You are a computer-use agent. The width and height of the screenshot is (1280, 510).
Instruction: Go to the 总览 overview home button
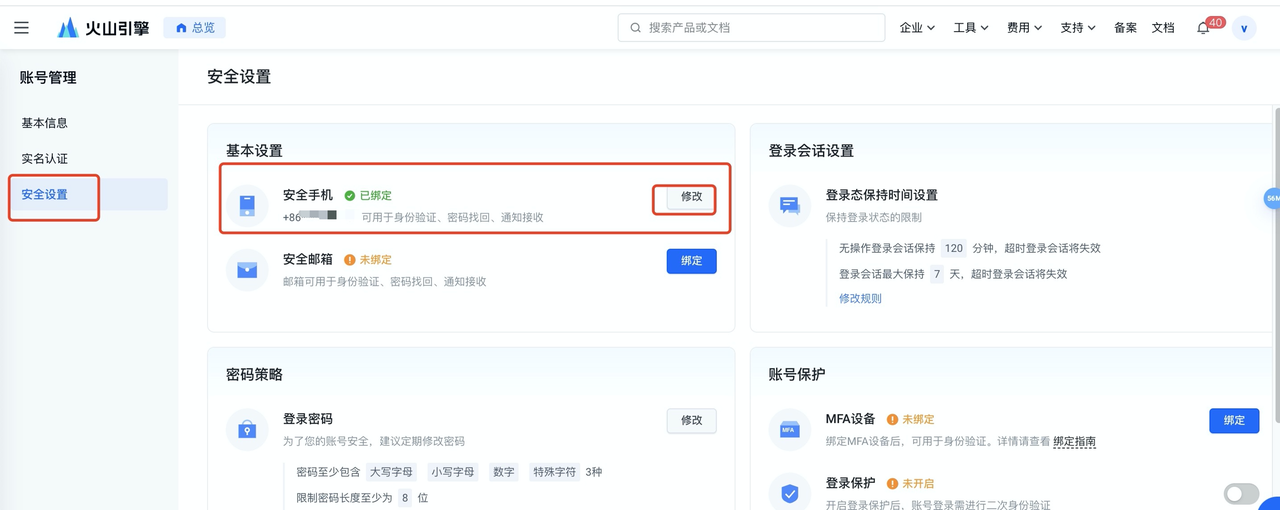click(x=195, y=28)
